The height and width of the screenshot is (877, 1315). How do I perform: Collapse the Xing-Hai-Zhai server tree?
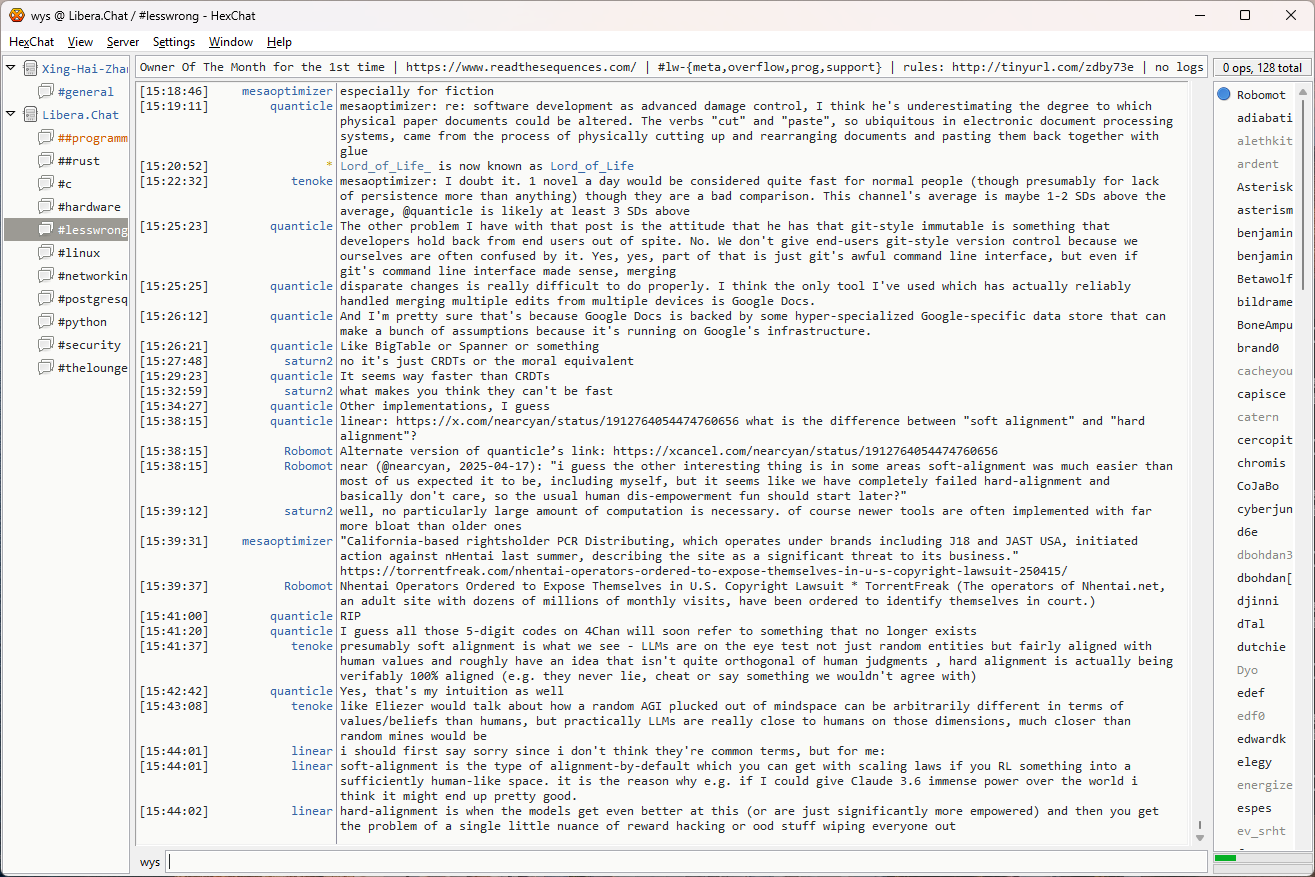pyautogui.click(x=11, y=69)
